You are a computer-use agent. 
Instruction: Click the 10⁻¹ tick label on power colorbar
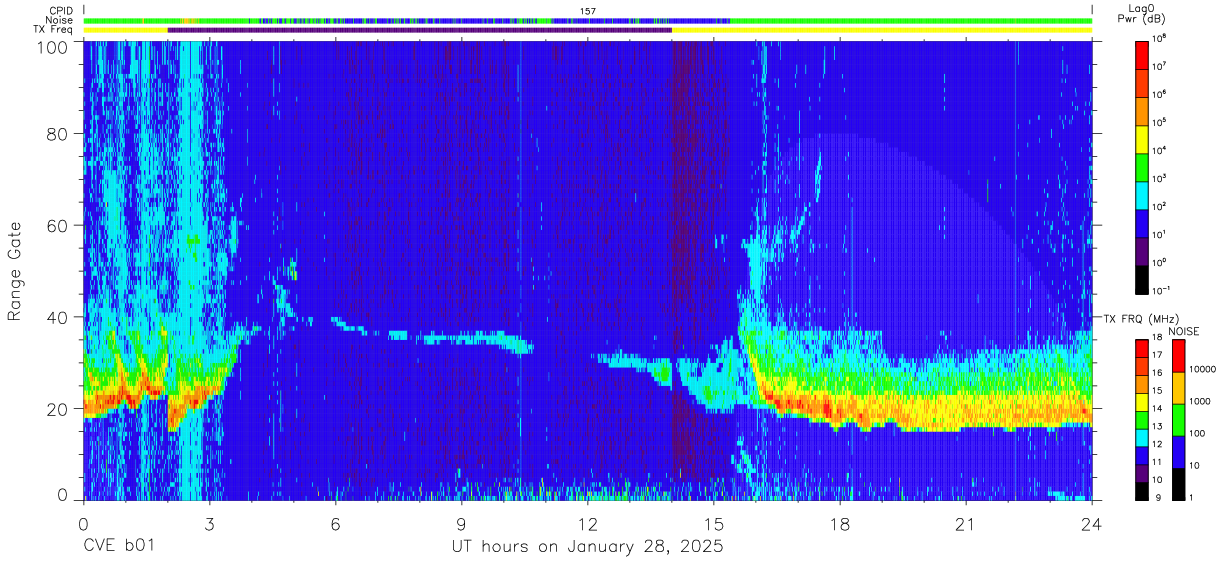tap(1161, 290)
